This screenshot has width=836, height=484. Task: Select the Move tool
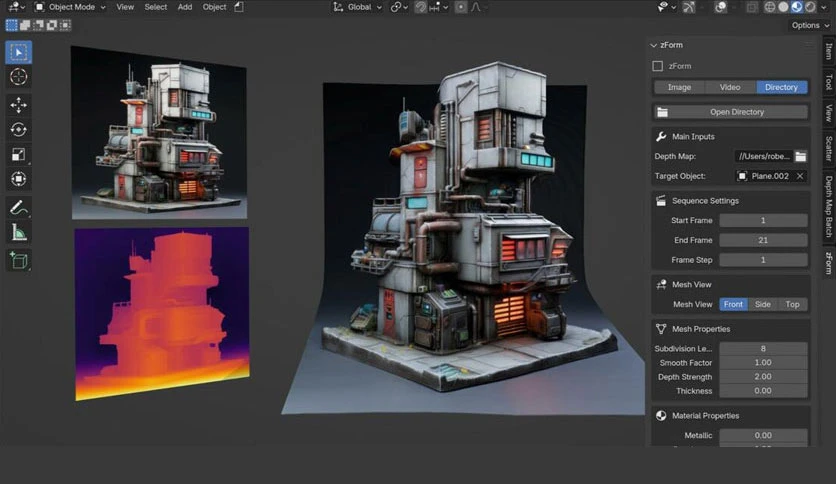pyautogui.click(x=19, y=105)
